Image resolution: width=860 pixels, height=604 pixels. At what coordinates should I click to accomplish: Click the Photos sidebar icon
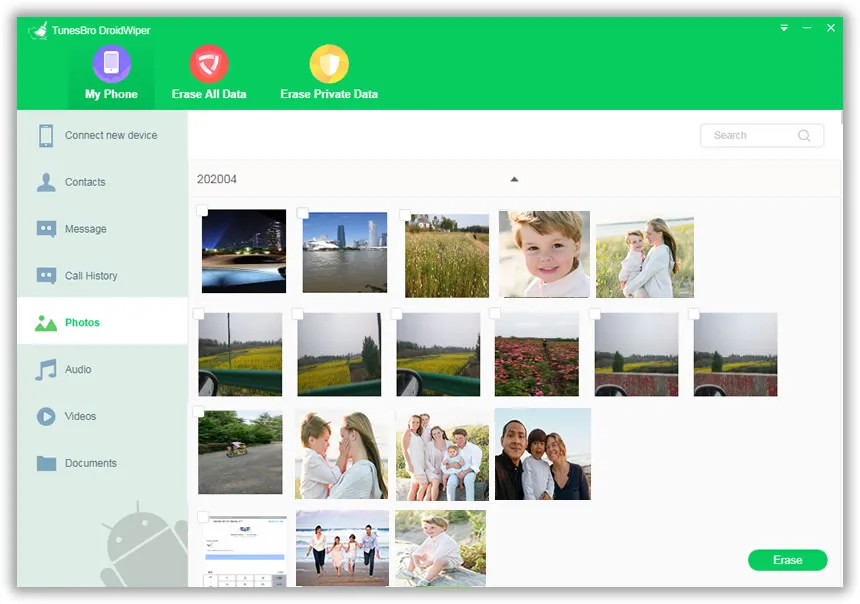48,322
